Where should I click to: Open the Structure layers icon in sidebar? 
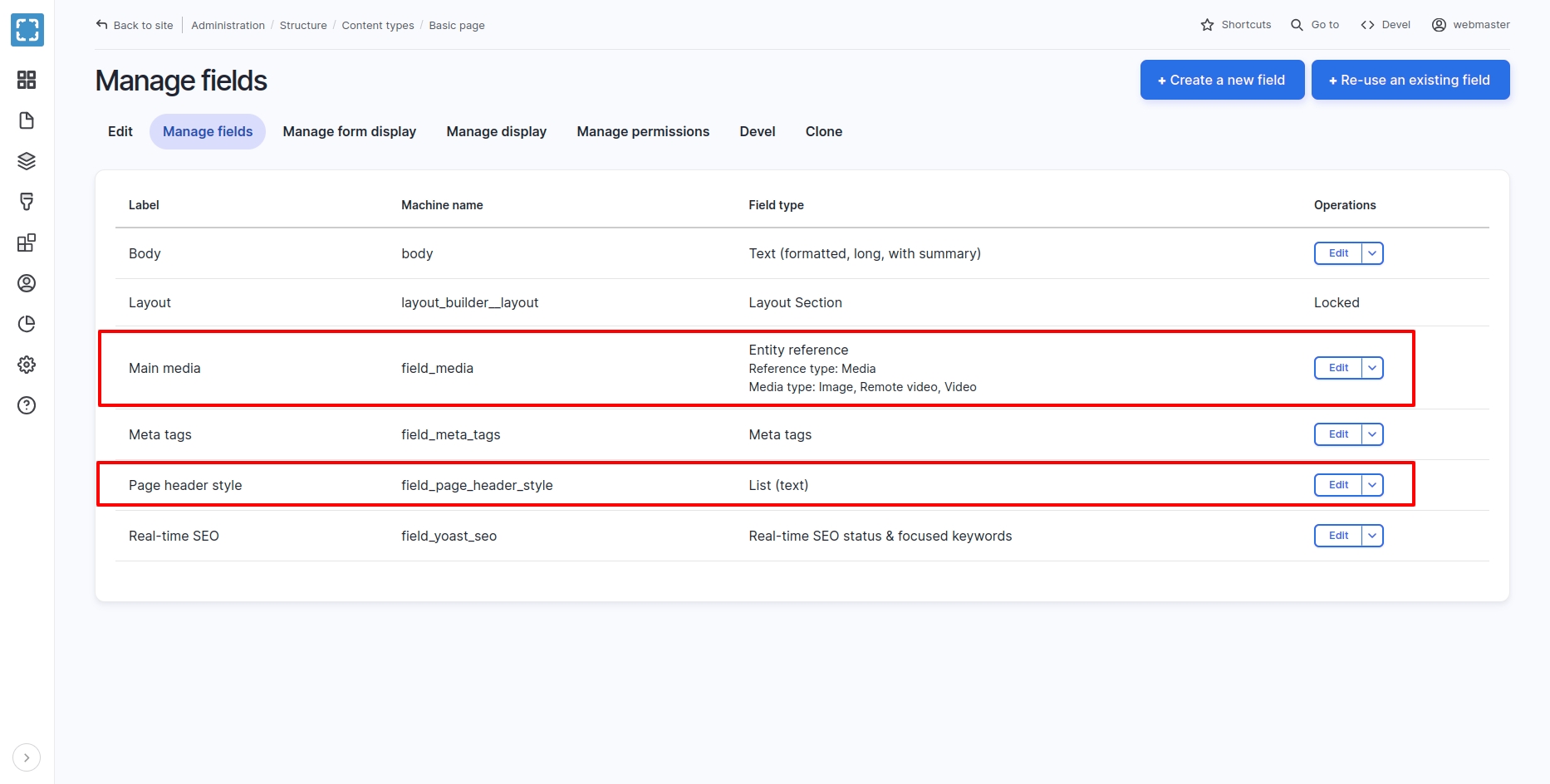tap(27, 161)
